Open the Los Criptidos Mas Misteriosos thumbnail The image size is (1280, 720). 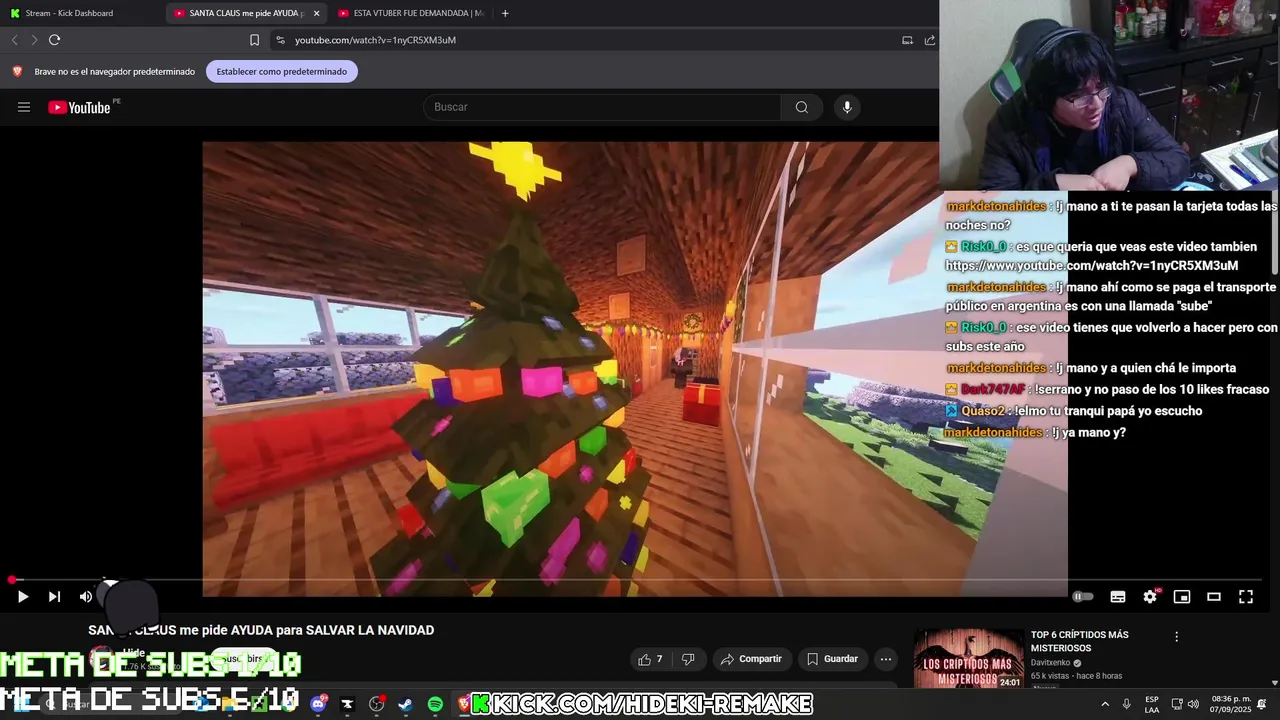pyautogui.click(x=969, y=658)
